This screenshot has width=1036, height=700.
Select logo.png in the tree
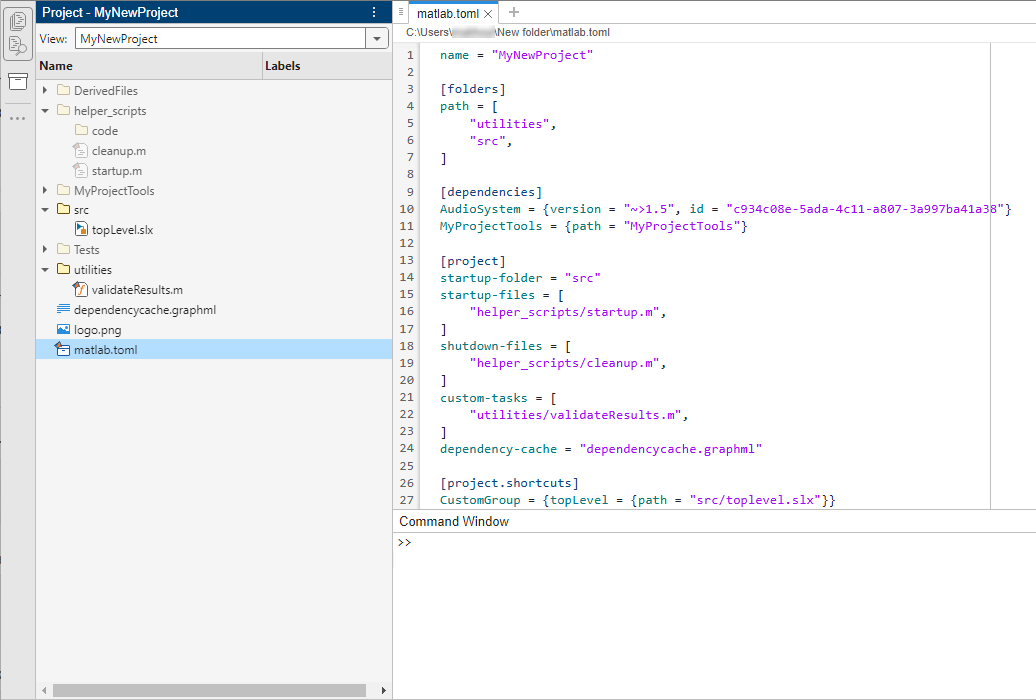pos(97,330)
